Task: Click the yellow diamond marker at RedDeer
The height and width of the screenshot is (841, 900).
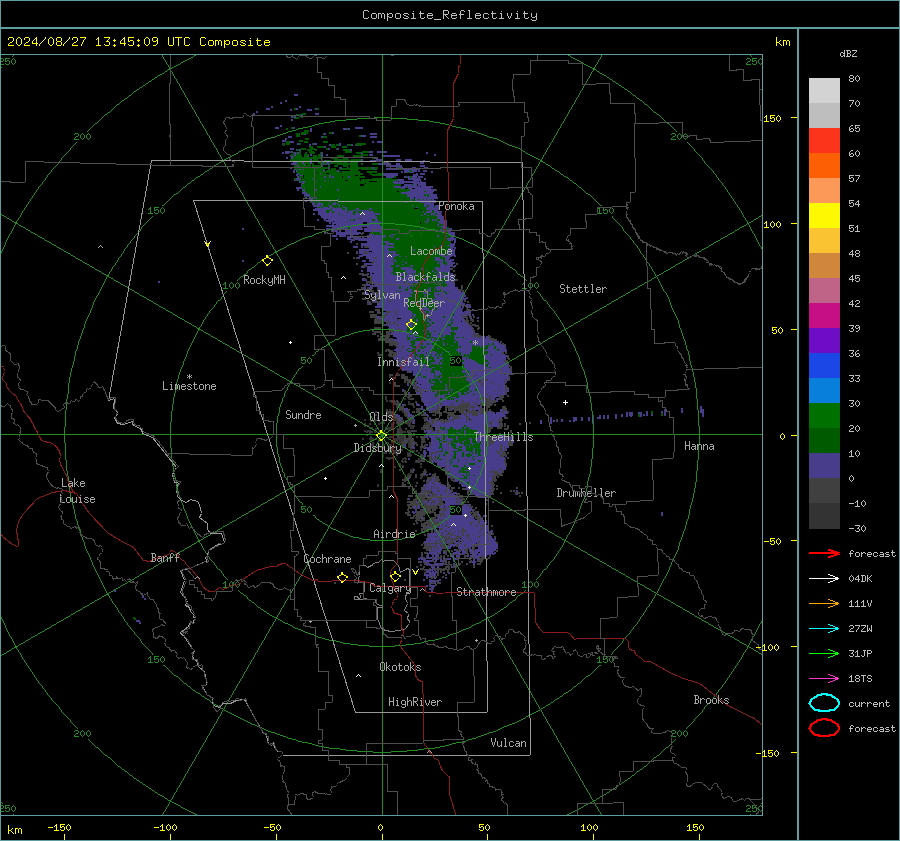Action: 411,325
